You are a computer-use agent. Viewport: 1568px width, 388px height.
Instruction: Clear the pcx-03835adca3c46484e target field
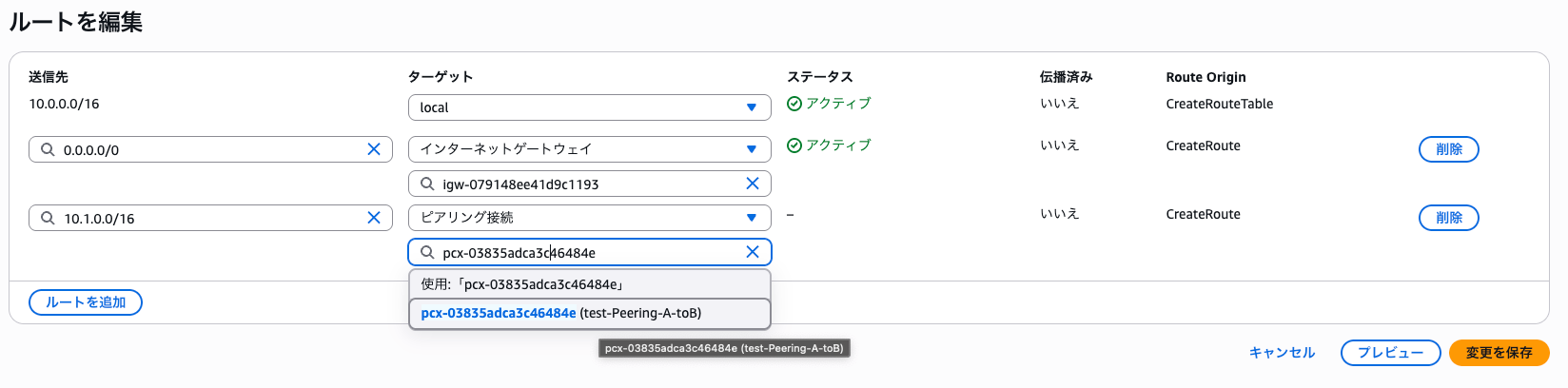coord(753,252)
